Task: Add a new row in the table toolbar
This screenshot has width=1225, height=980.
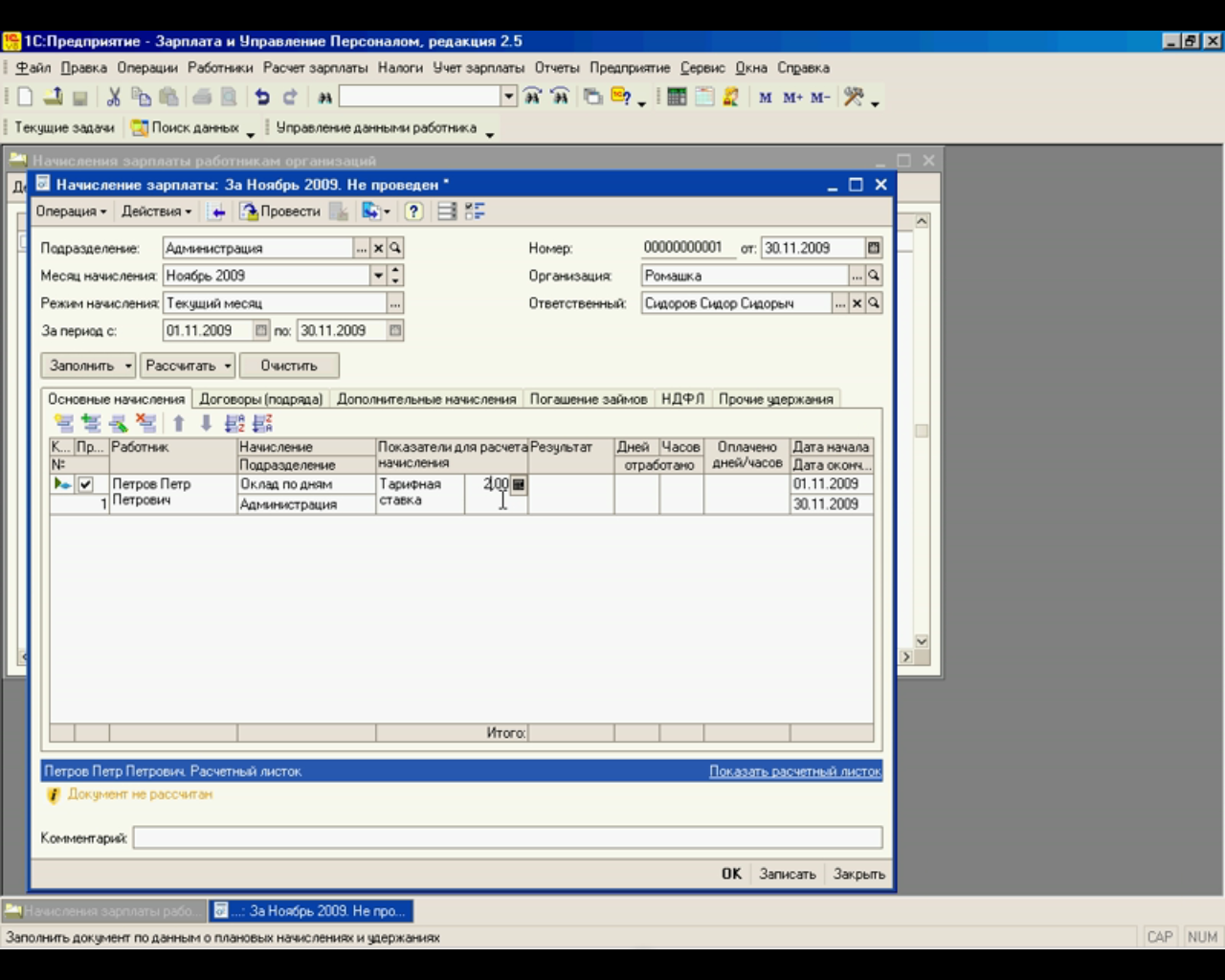Action: click(64, 423)
